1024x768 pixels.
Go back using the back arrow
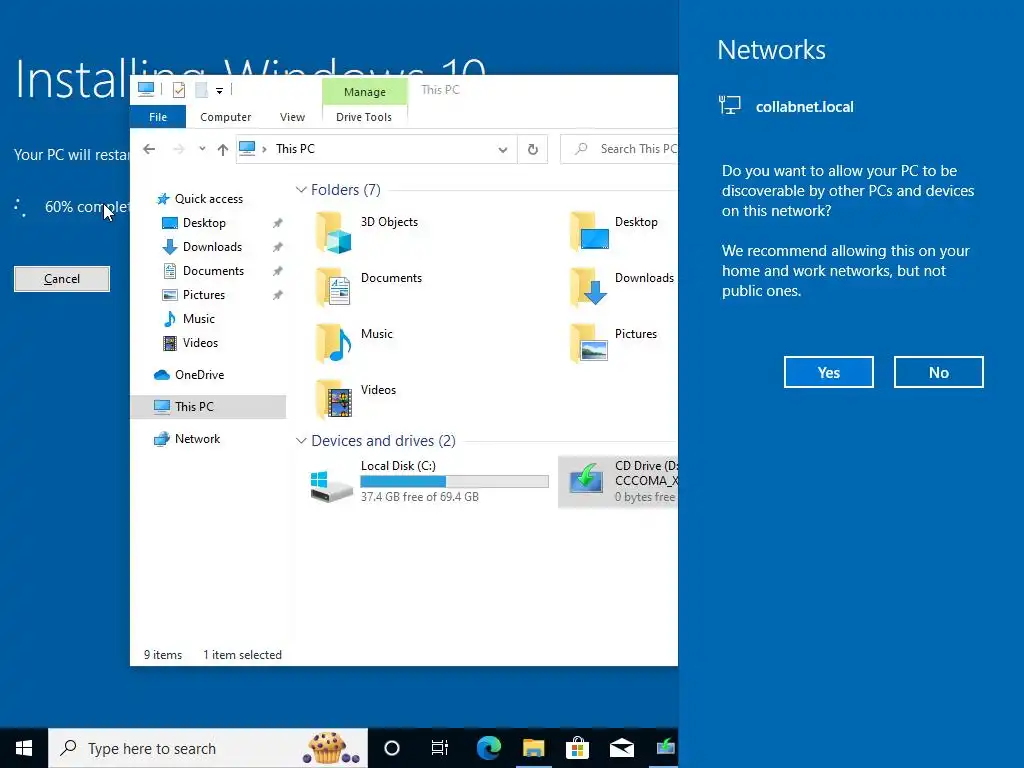[x=149, y=149]
